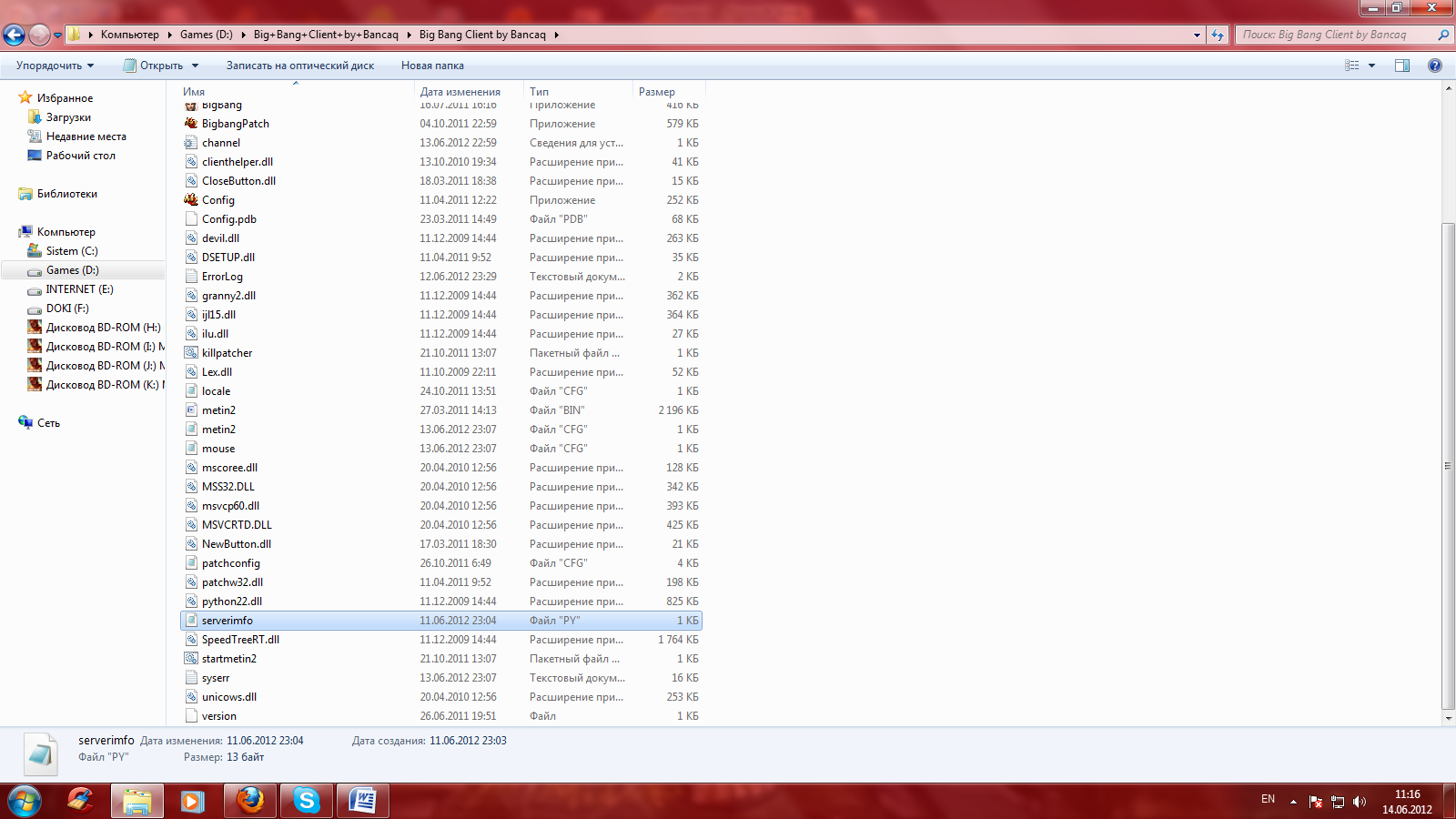Image resolution: width=1456 pixels, height=819 pixels.
Task: Open Недавние места in favorites
Action: click(86, 136)
